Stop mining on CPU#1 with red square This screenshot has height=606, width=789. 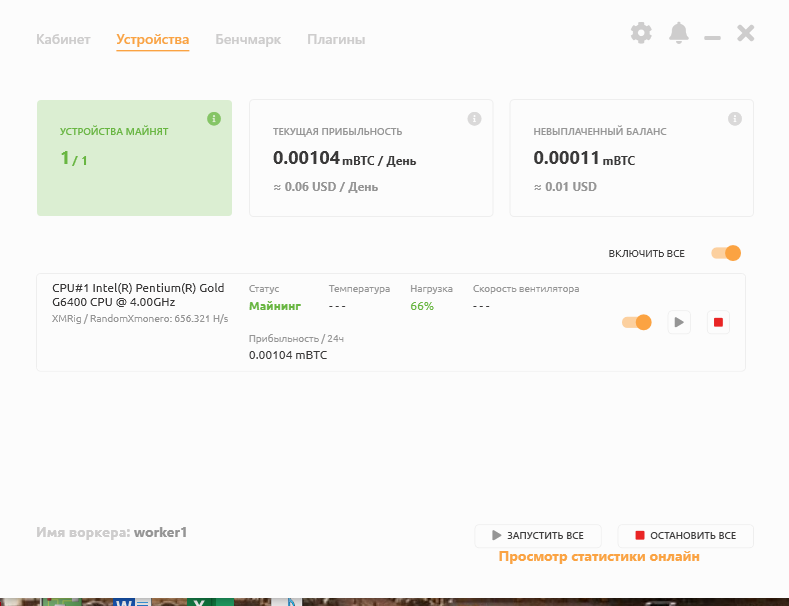(x=718, y=322)
